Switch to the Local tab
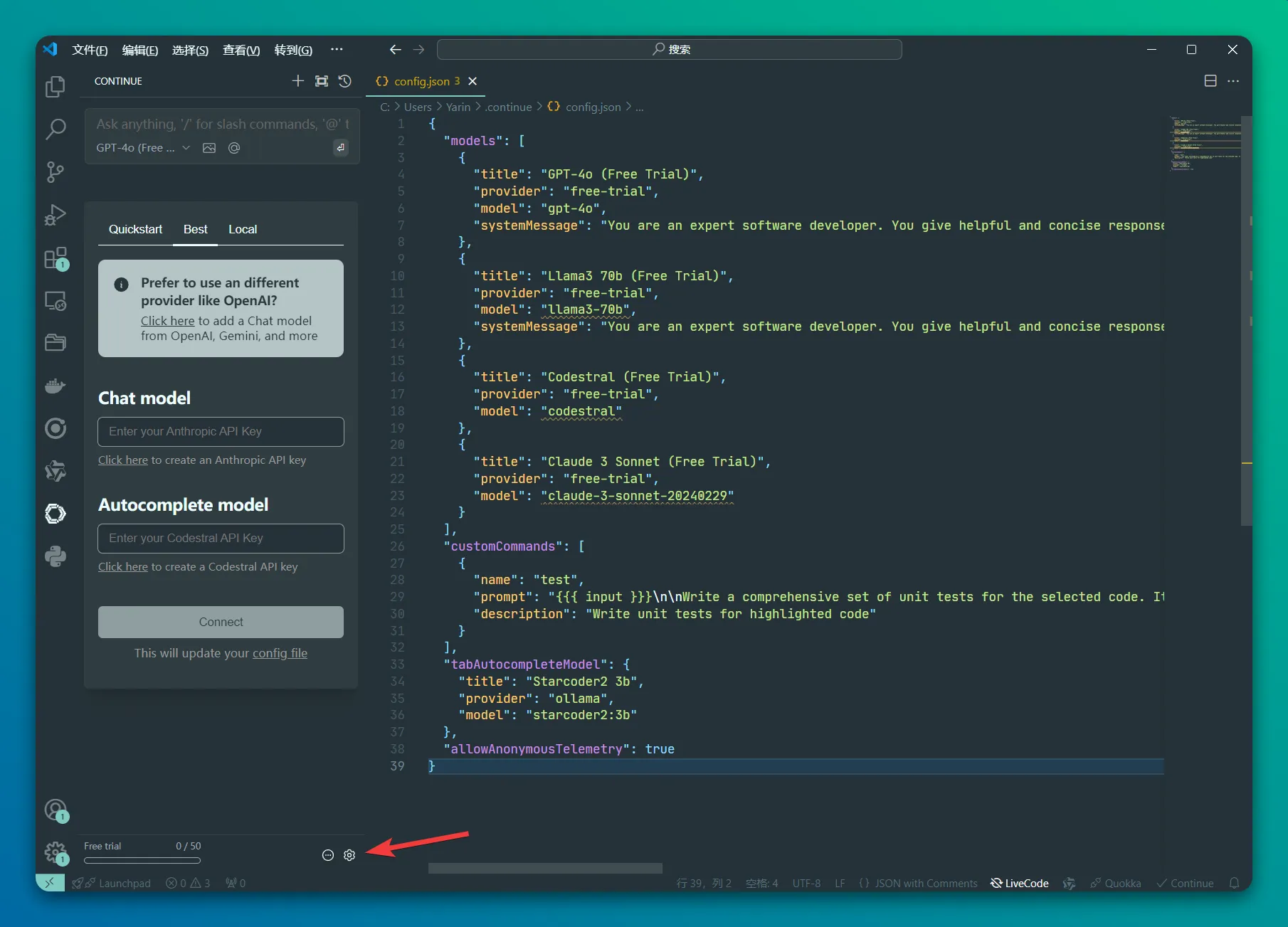 click(x=242, y=229)
